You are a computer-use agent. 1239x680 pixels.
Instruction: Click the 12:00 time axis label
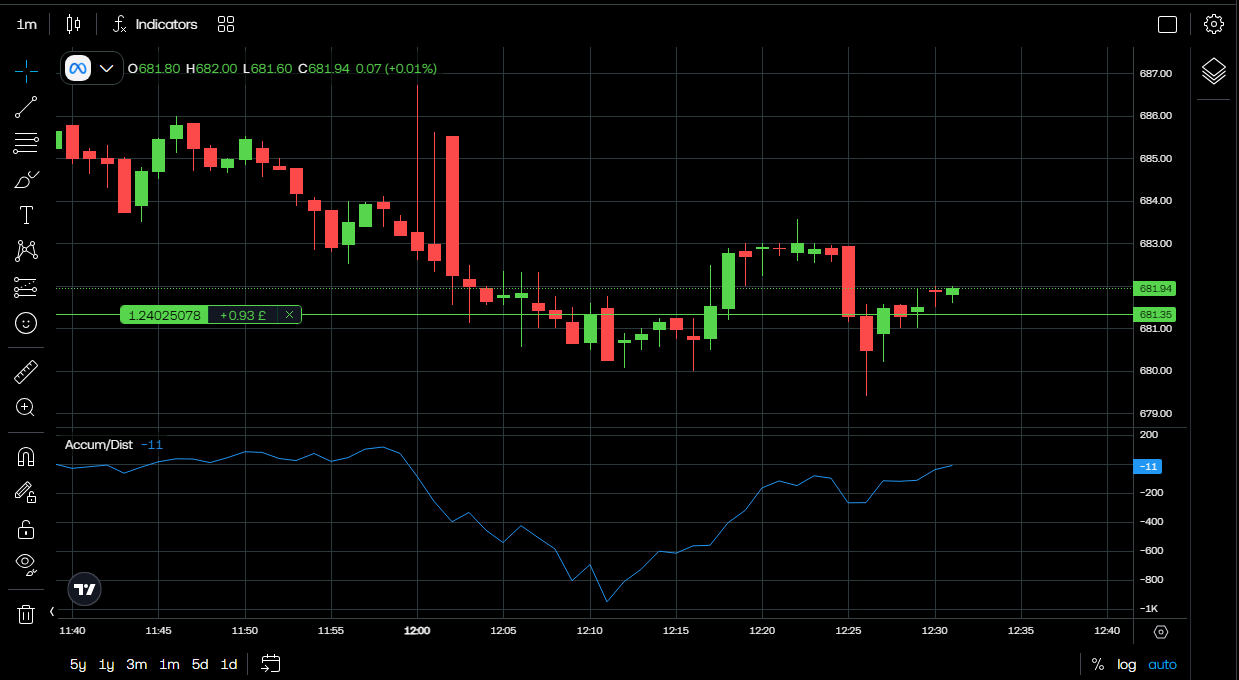pyautogui.click(x=417, y=631)
